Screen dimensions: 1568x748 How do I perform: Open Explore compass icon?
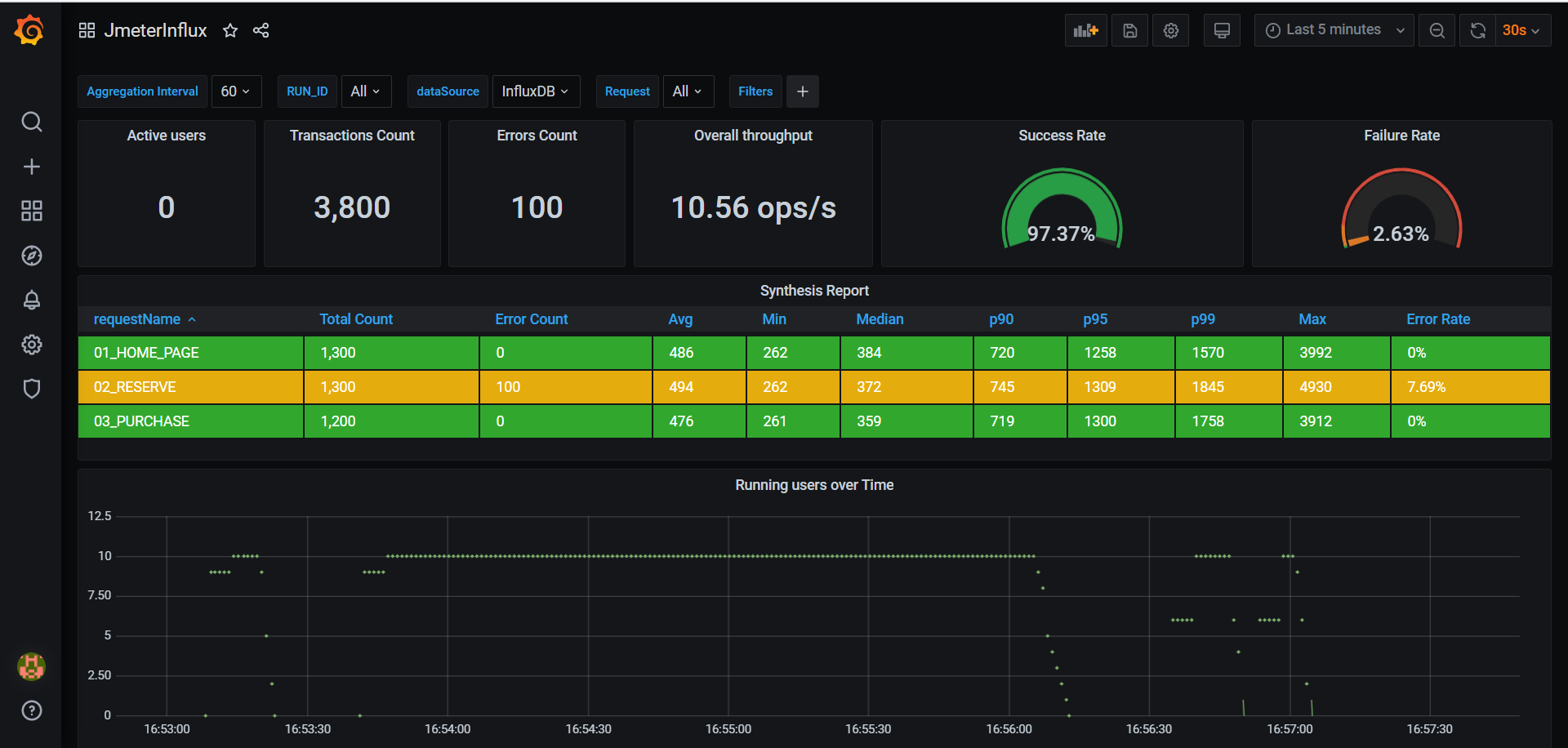(31, 256)
